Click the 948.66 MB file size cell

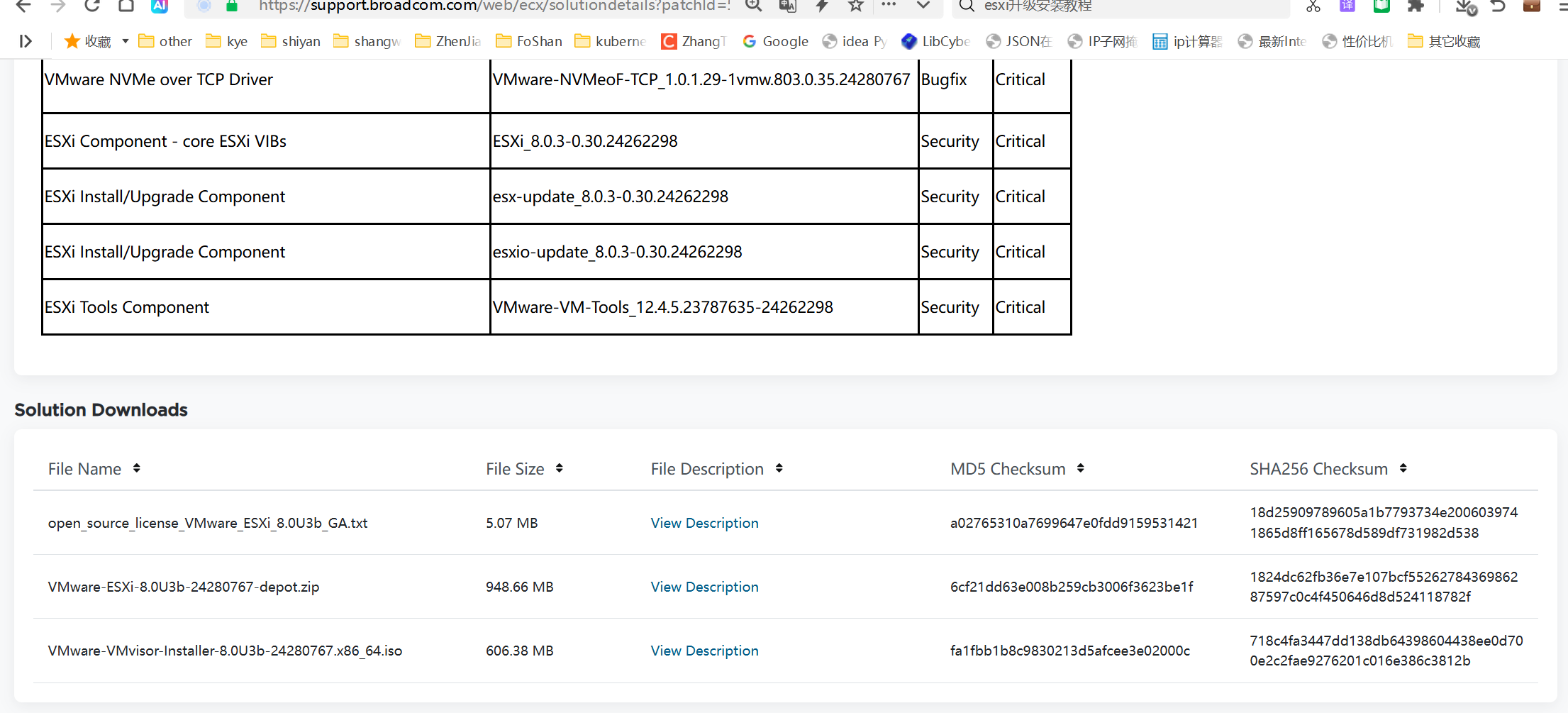pos(519,587)
